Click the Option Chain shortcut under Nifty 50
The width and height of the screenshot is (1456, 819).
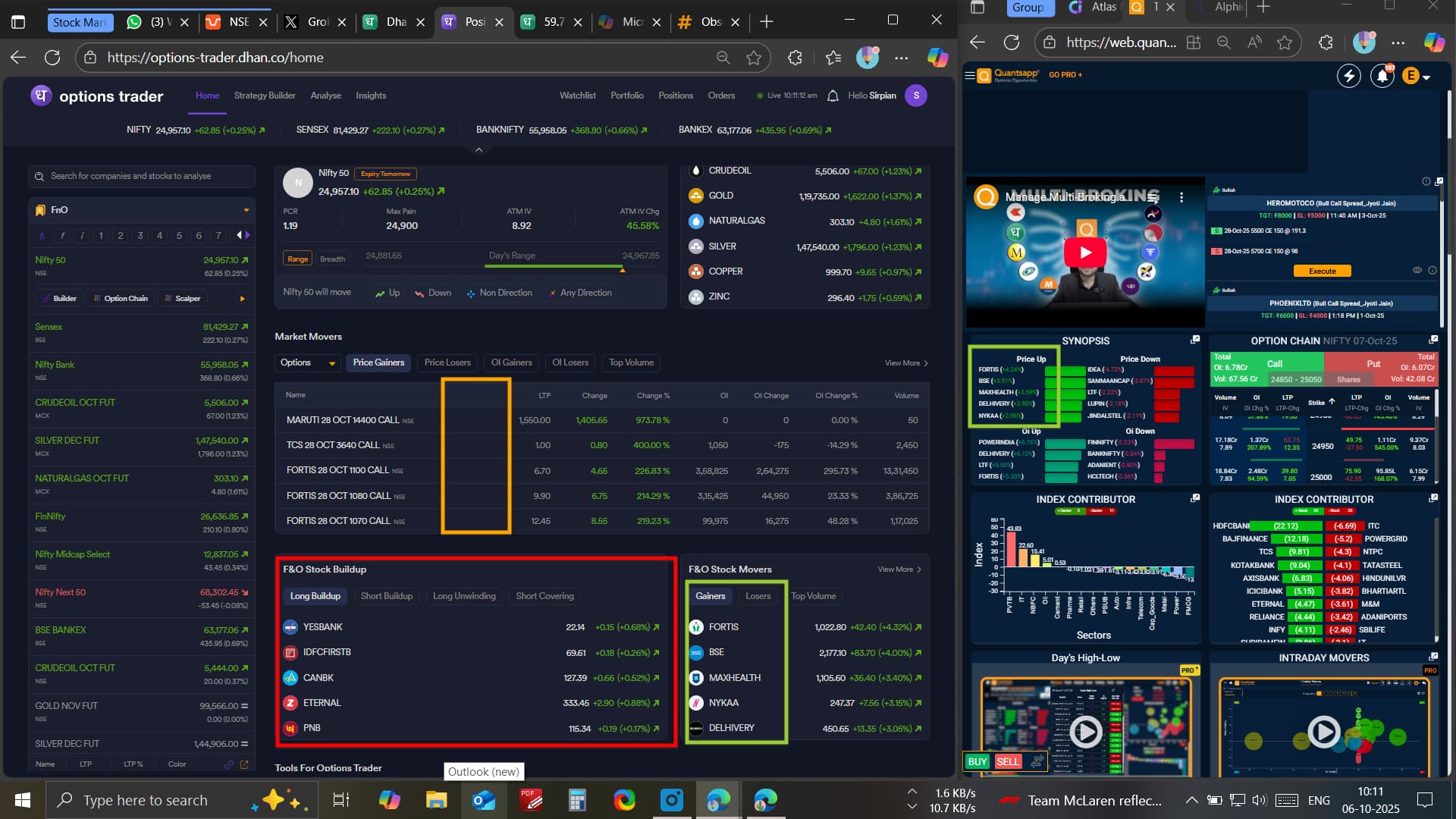121,298
